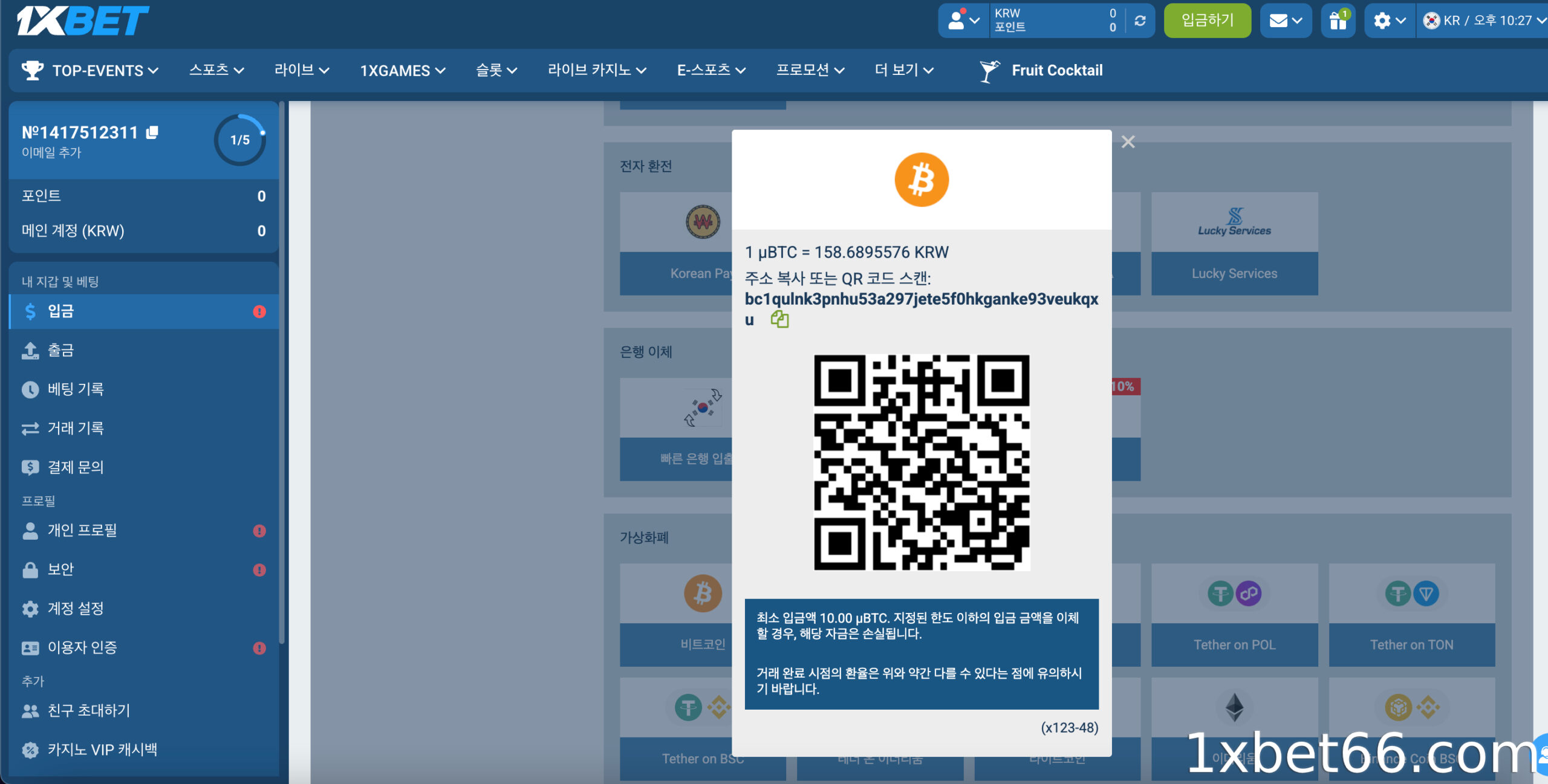Open 출금 withdrawal page in sidebar
Screen dimensions: 1548x784
click(60, 350)
